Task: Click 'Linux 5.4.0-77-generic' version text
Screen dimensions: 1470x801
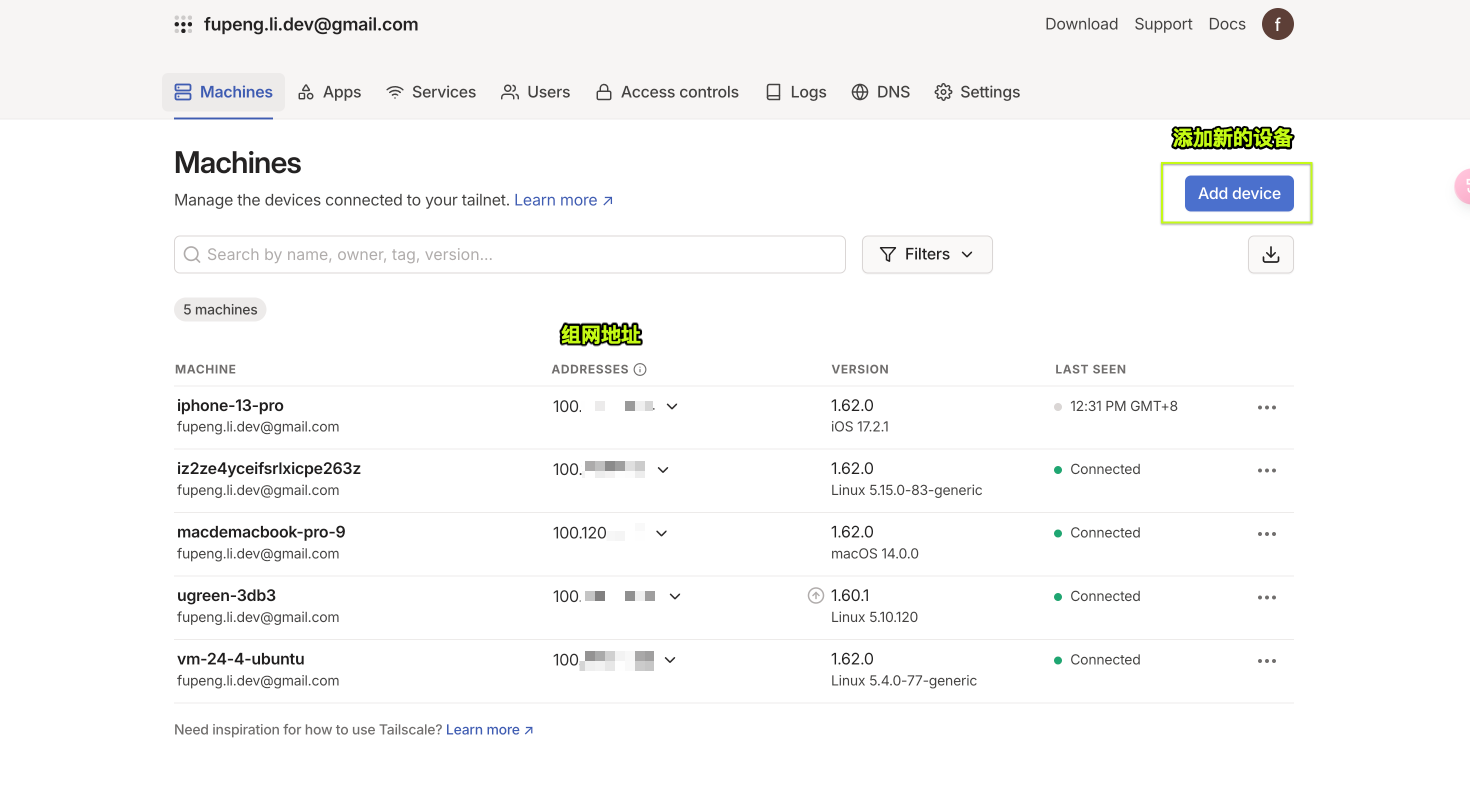Action: click(x=904, y=681)
